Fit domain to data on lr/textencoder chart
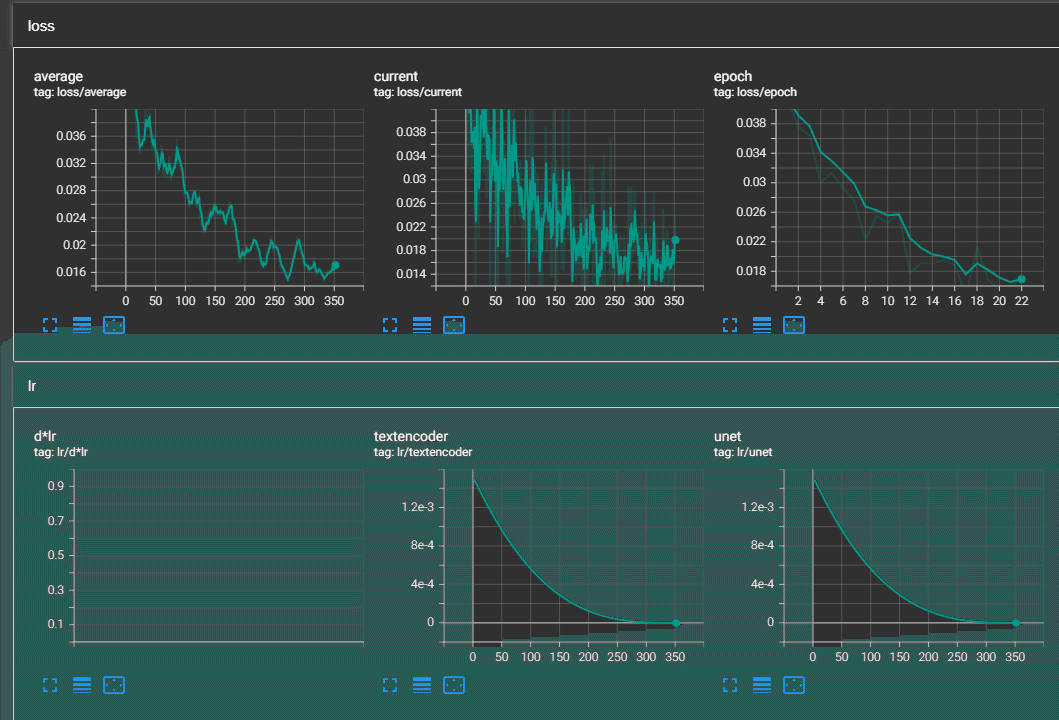The image size is (1059, 720). [x=454, y=685]
